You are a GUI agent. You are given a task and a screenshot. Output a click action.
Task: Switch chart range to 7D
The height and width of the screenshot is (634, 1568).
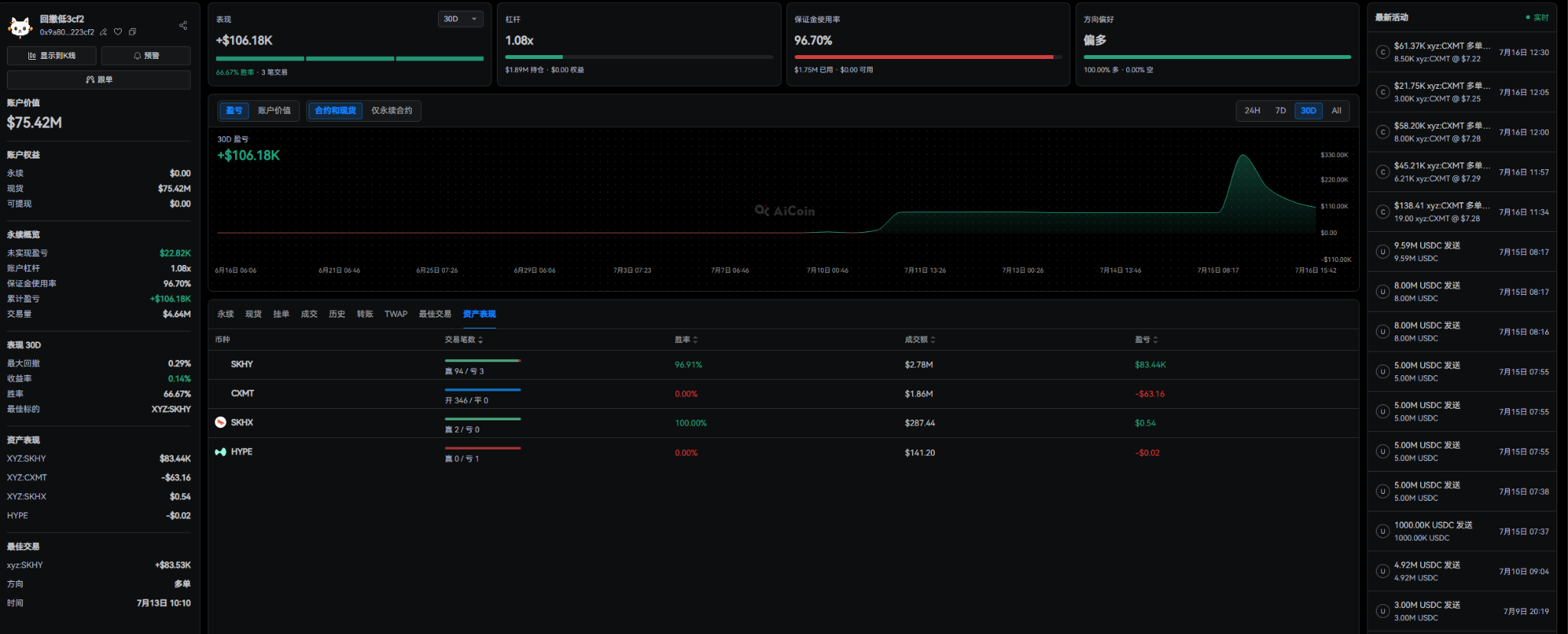pyautogui.click(x=1280, y=111)
